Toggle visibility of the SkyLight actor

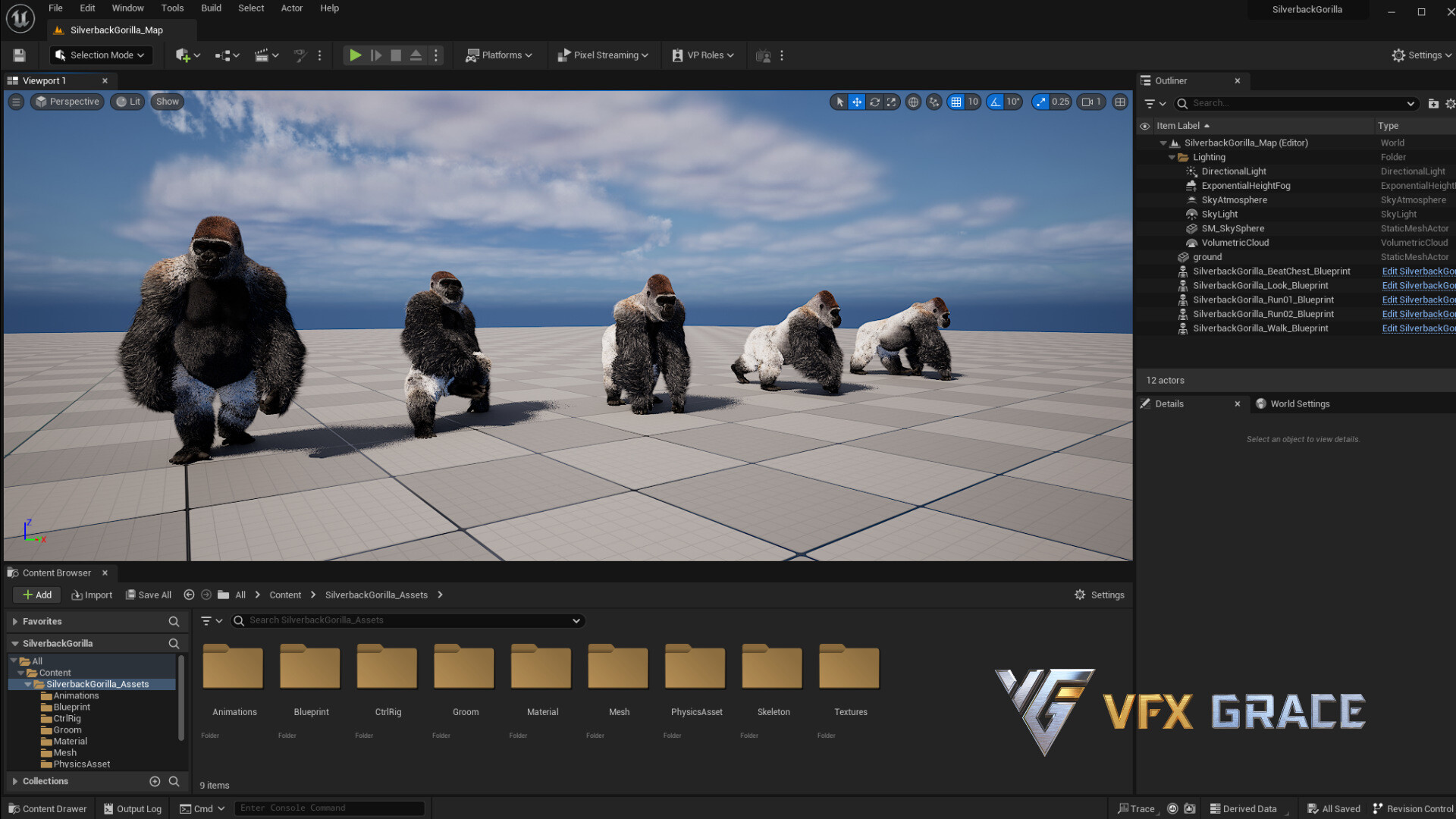pos(1145,214)
